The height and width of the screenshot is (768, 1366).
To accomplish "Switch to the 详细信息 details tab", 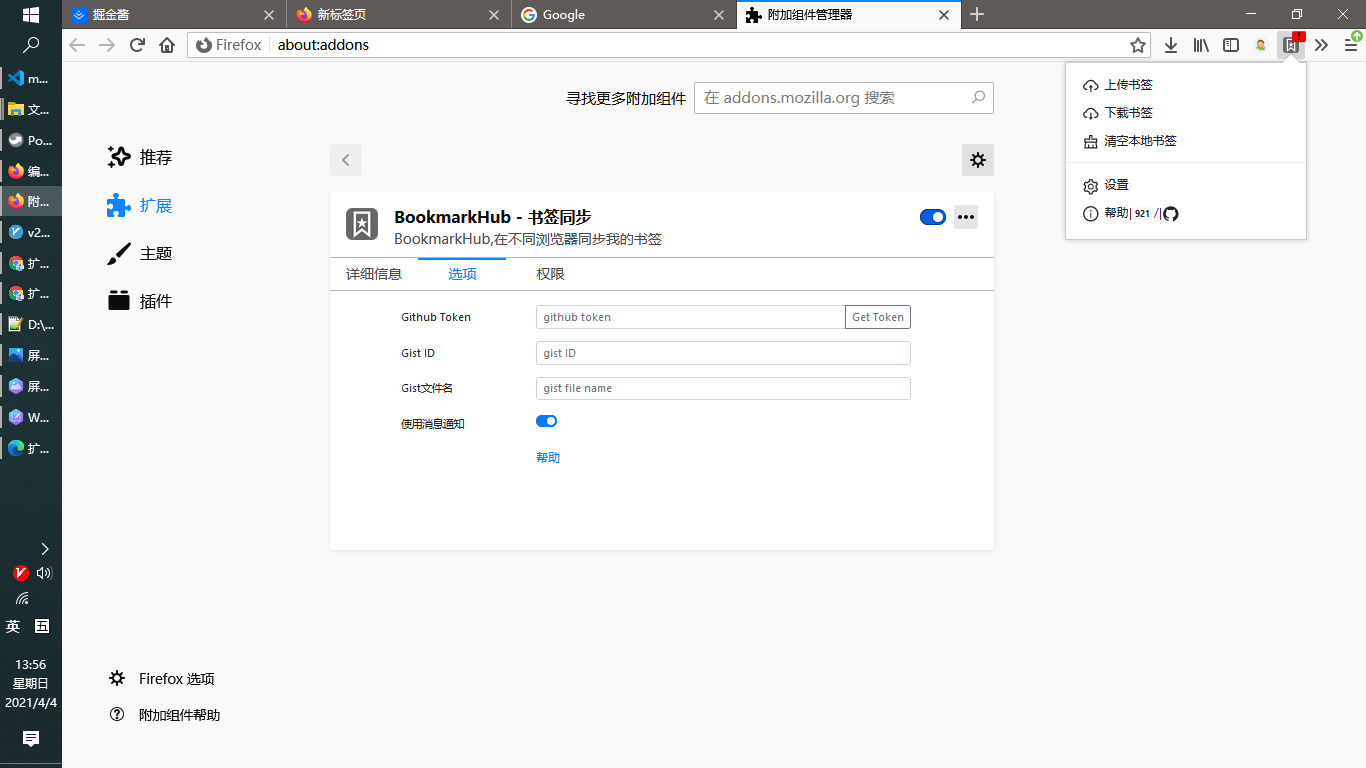I will pos(374,274).
